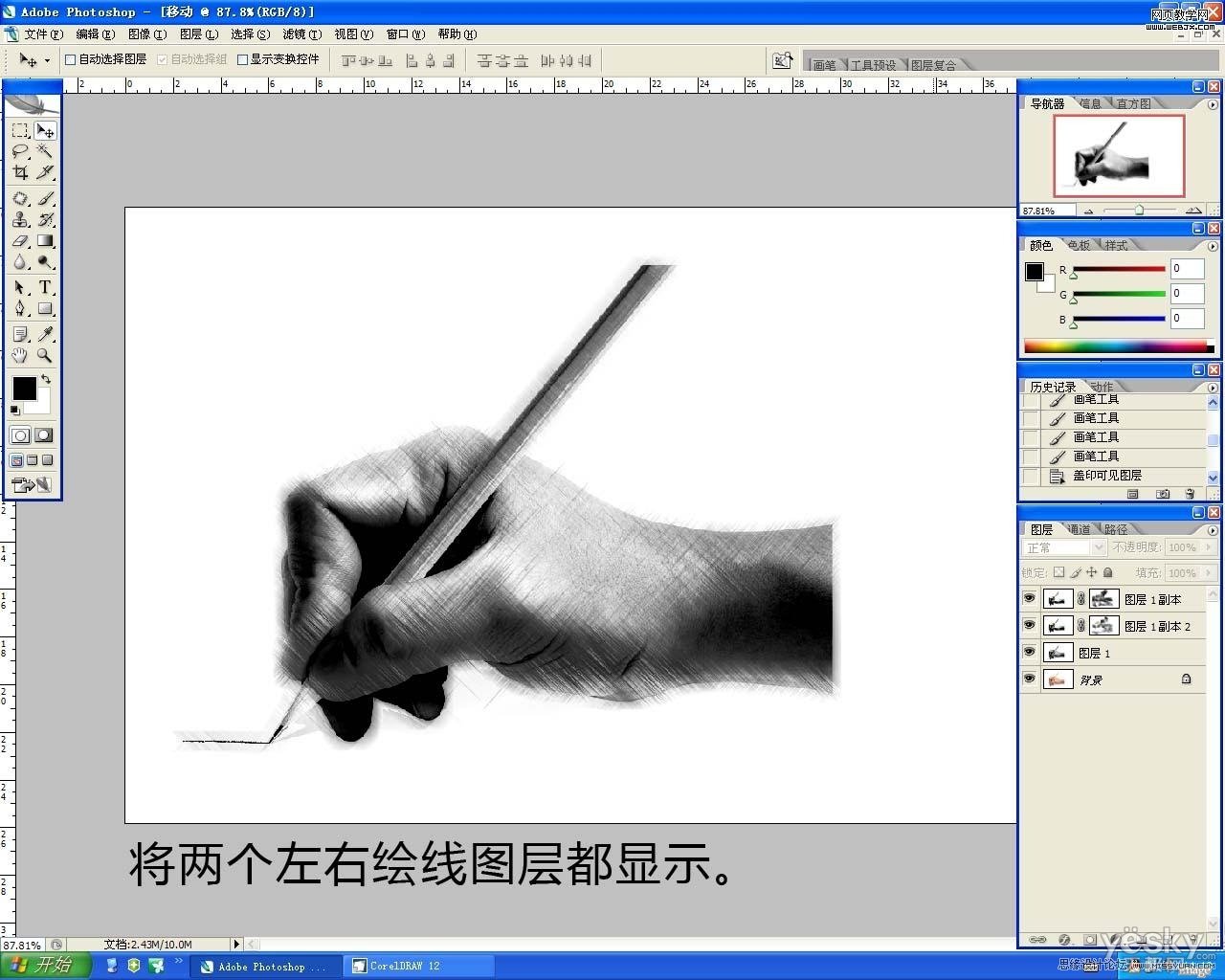Image resolution: width=1225 pixels, height=980 pixels.
Task: Hide 图层 1 副本 2 layer via eye
Action: (x=1029, y=626)
